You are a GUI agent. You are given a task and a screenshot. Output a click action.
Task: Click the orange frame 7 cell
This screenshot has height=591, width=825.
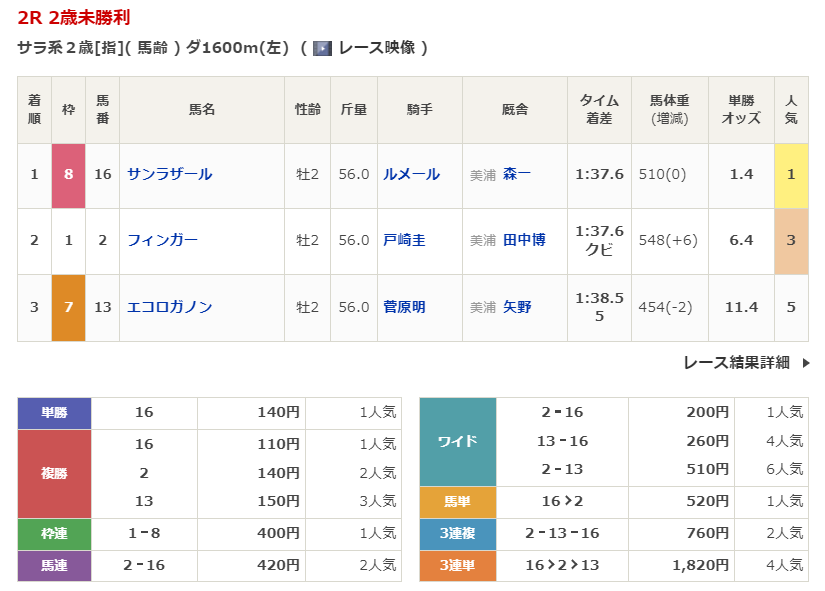click(x=68, y=307)
